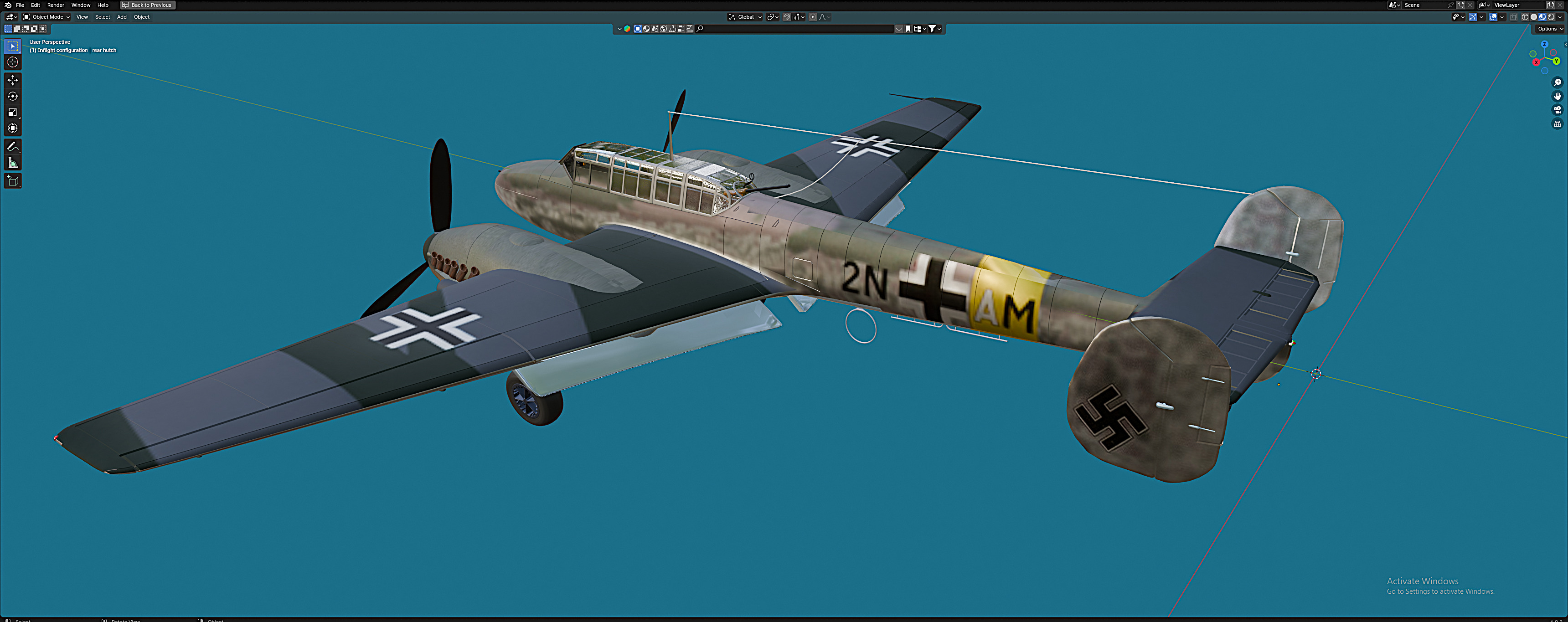Viewport: 1568px width, 622px height.
Task: Select the Add Cube tool
Action: (x=13, y=180)
